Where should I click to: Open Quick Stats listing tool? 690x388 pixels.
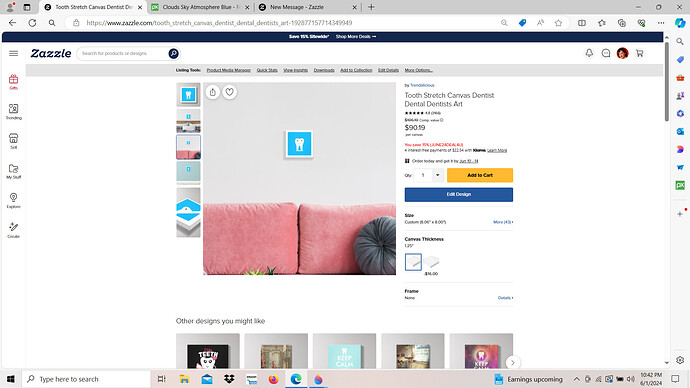pos(267,70)
